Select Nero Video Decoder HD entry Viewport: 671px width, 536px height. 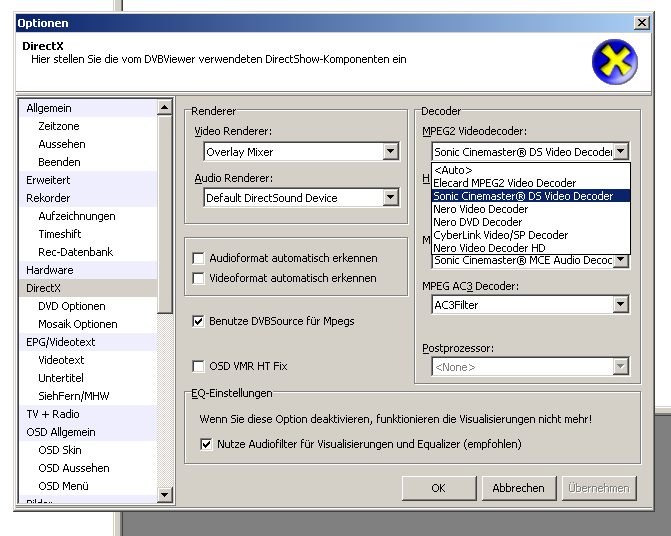pos(489,248)
